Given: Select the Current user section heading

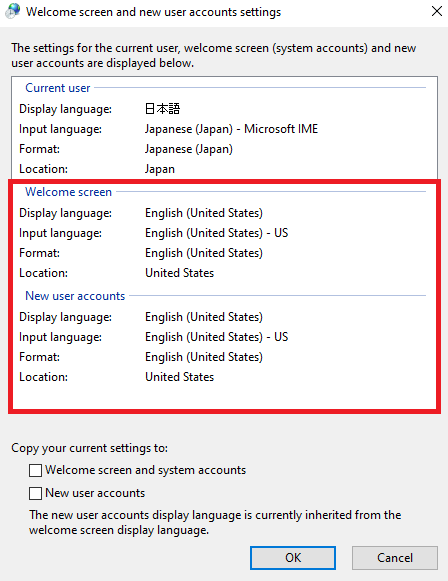Looking at the screenshot, I should point(58,88).
